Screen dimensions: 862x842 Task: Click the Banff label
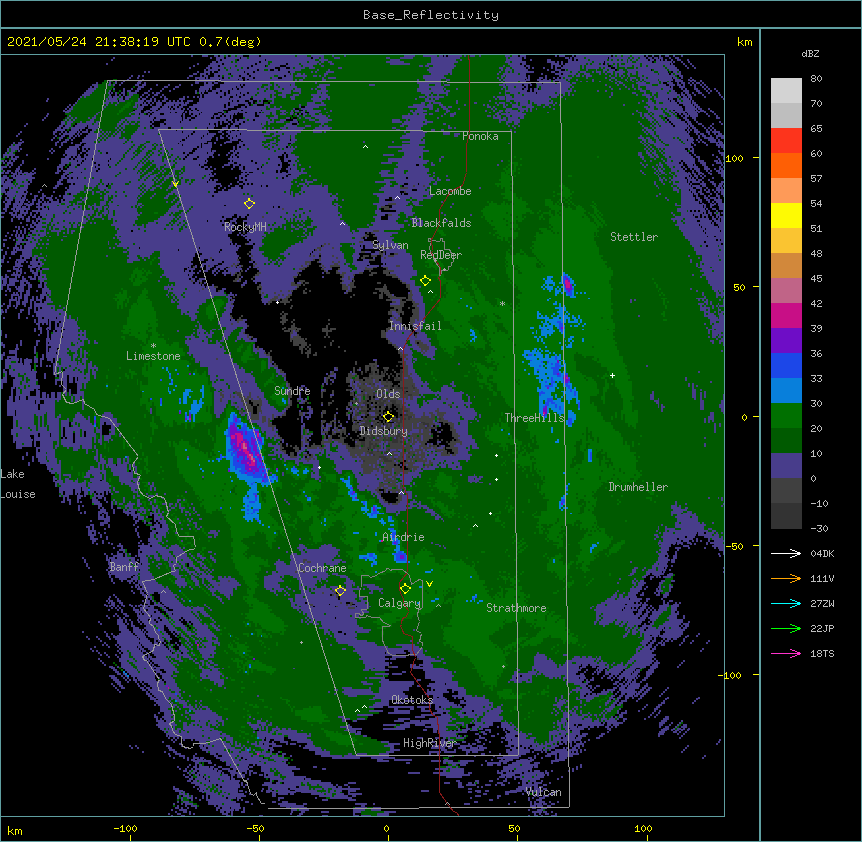coord(124,567)
